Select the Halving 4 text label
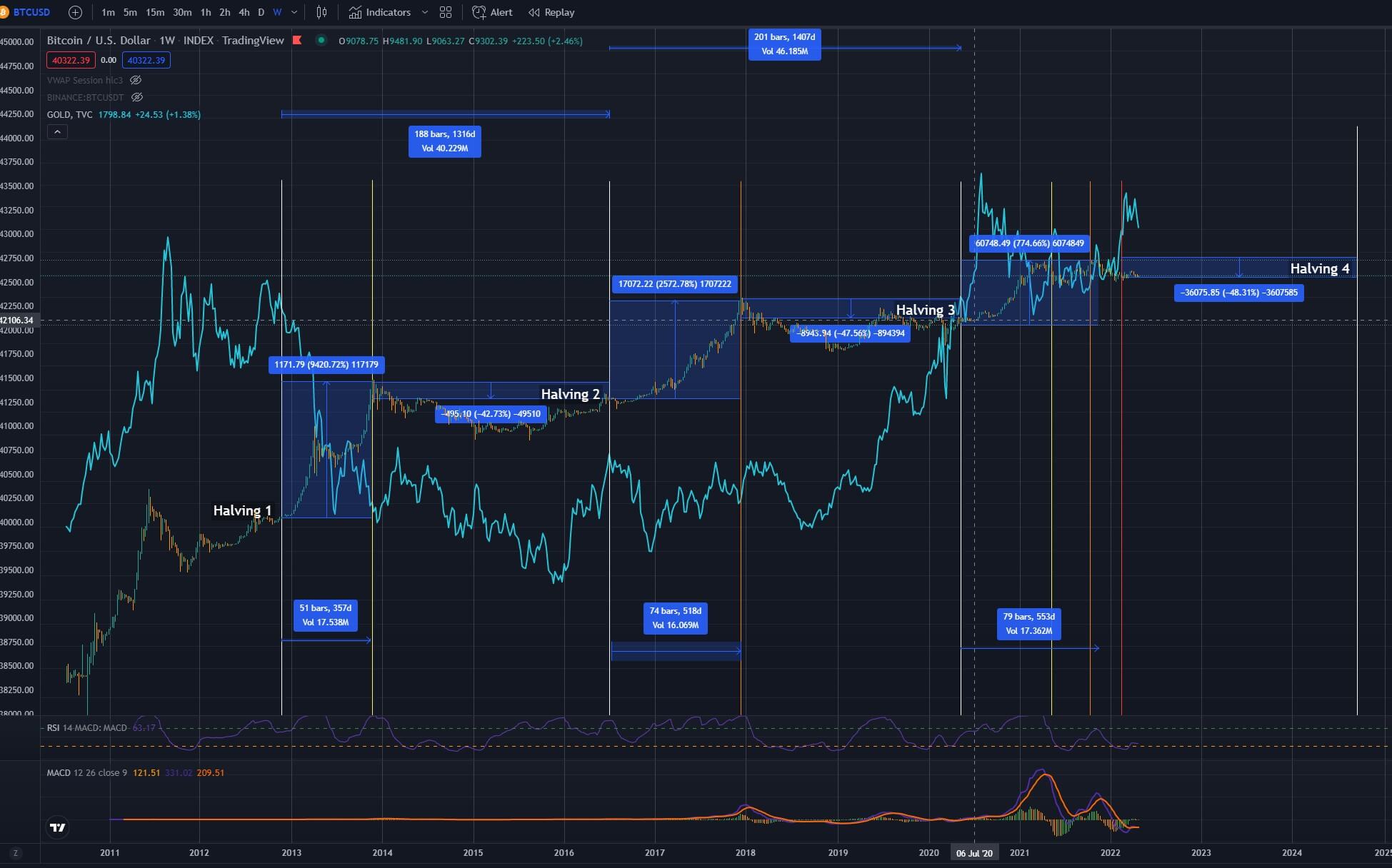 tap(1319, 268)
